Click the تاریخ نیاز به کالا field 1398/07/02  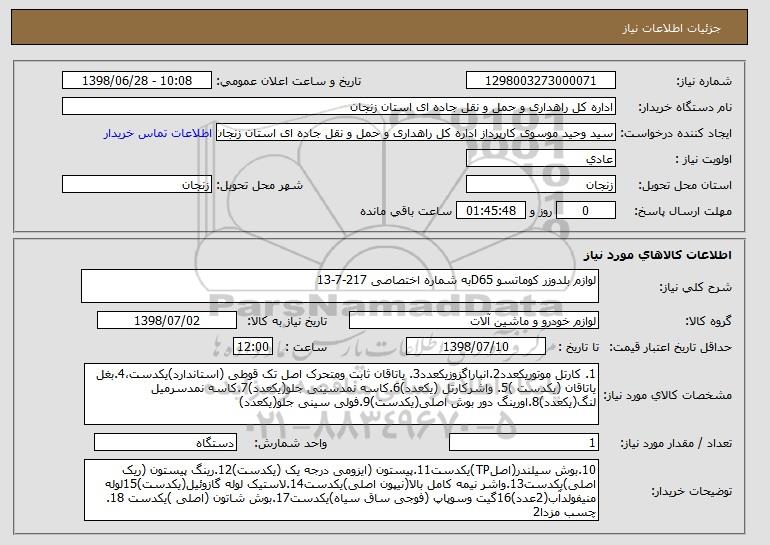167,321
